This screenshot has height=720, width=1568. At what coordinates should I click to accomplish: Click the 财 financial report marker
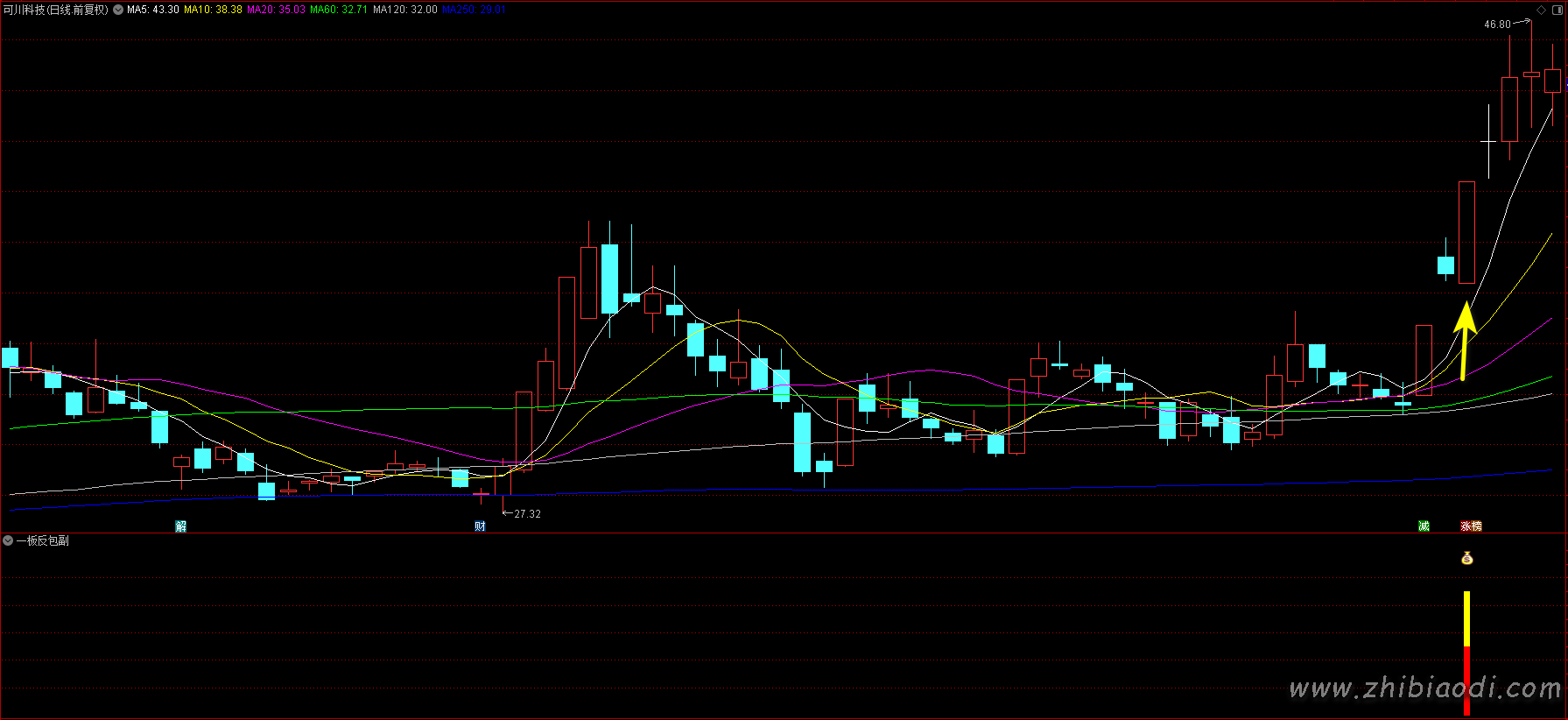pos(480,526)
